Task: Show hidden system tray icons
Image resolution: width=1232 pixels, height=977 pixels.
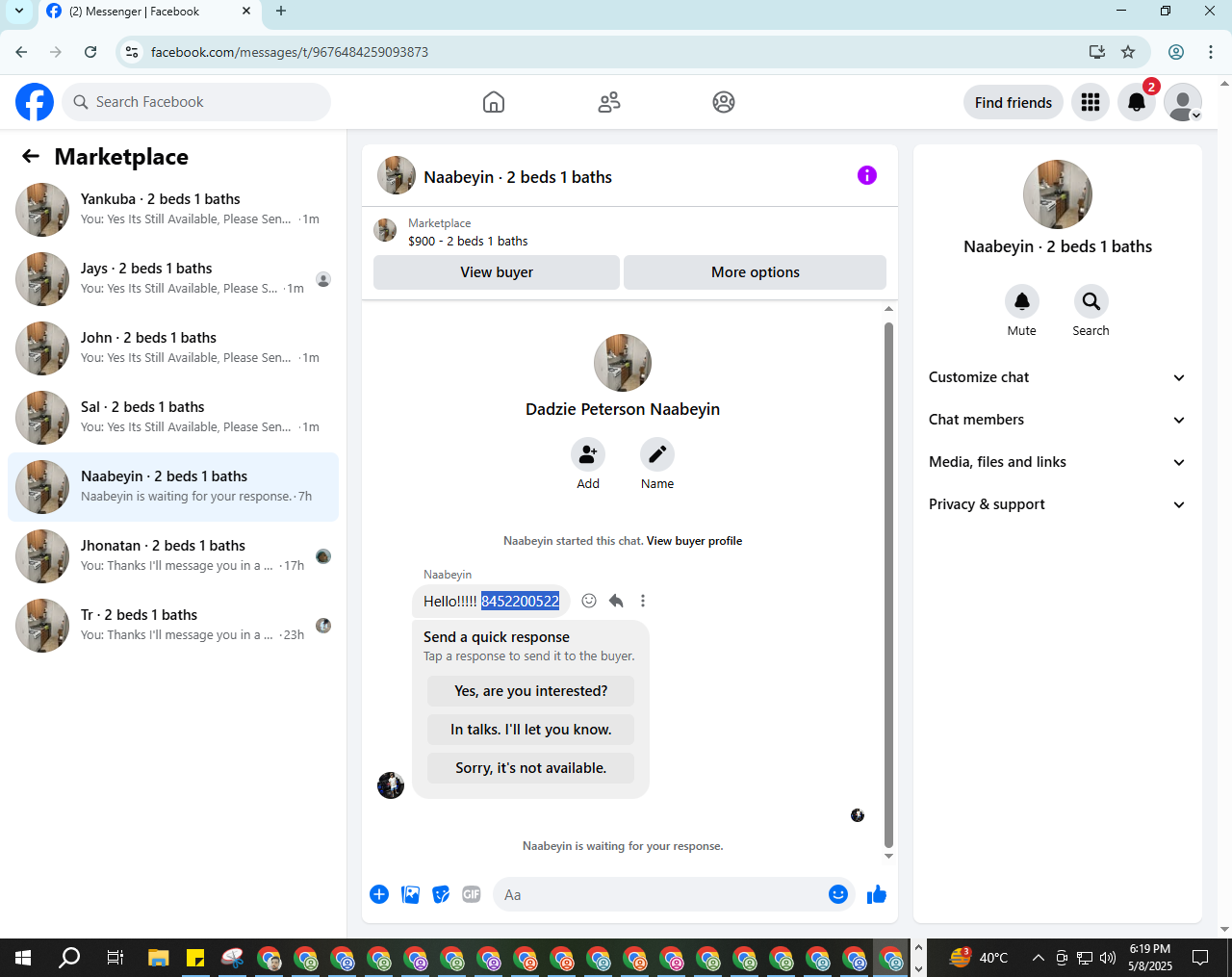Action: point(1038,958)
